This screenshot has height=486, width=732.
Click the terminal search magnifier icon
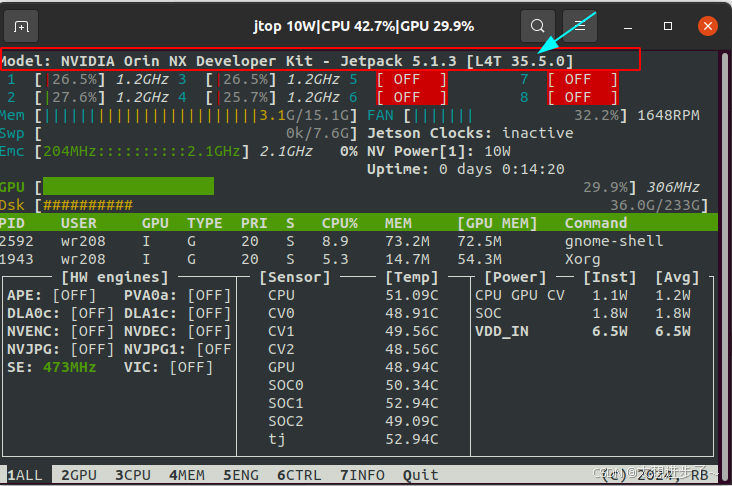[538, 26]
